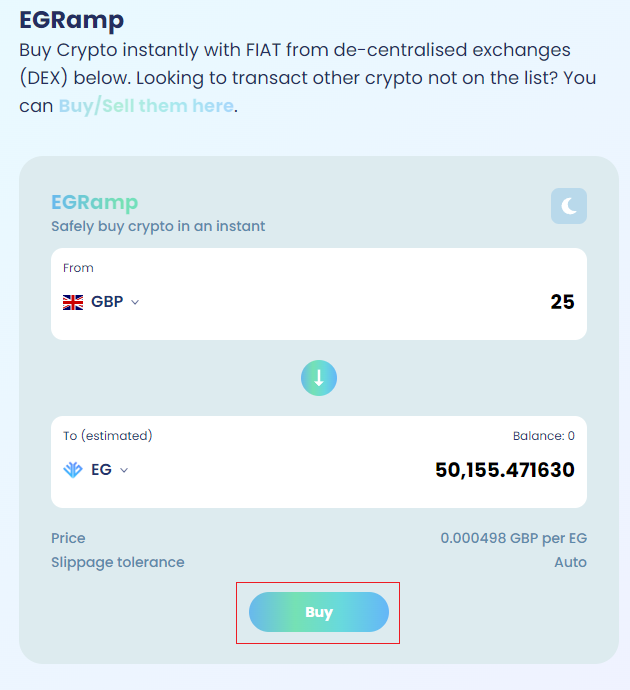Expand the GBP currency chevron
Image resolution: width=630 pixels, height=690 pixels.
click(135, 302)
